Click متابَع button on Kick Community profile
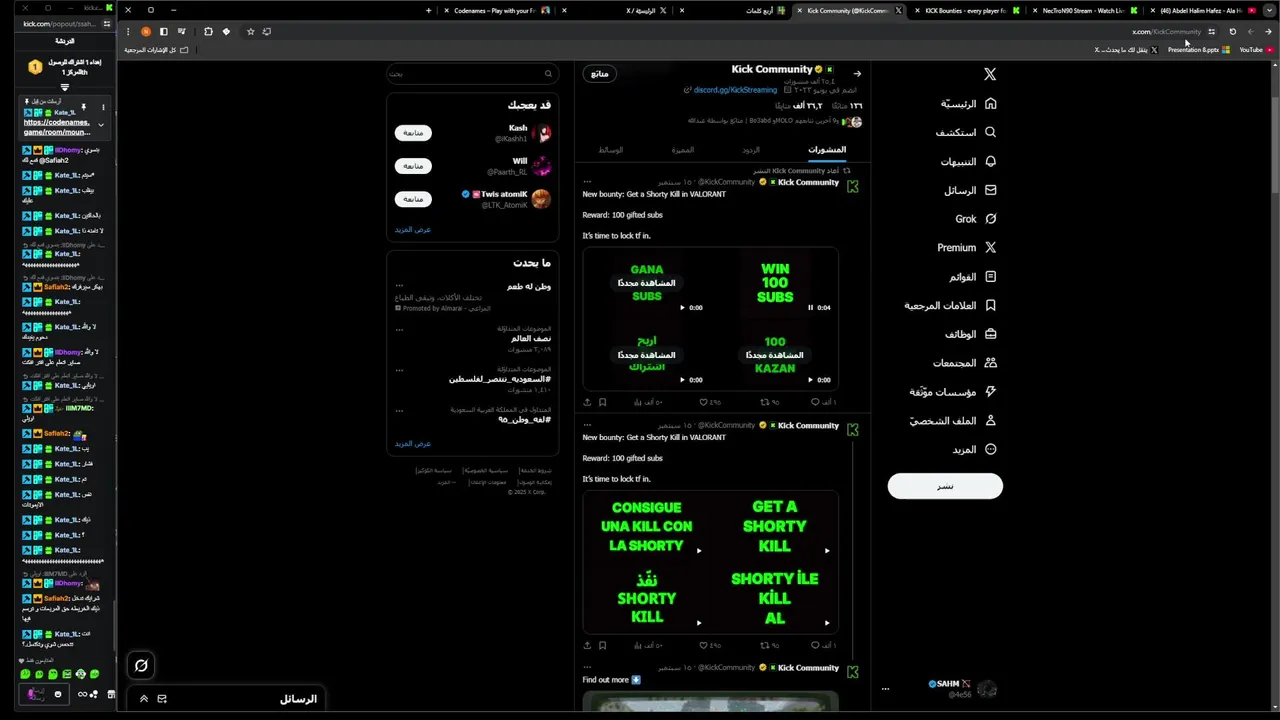 [600, 74]
